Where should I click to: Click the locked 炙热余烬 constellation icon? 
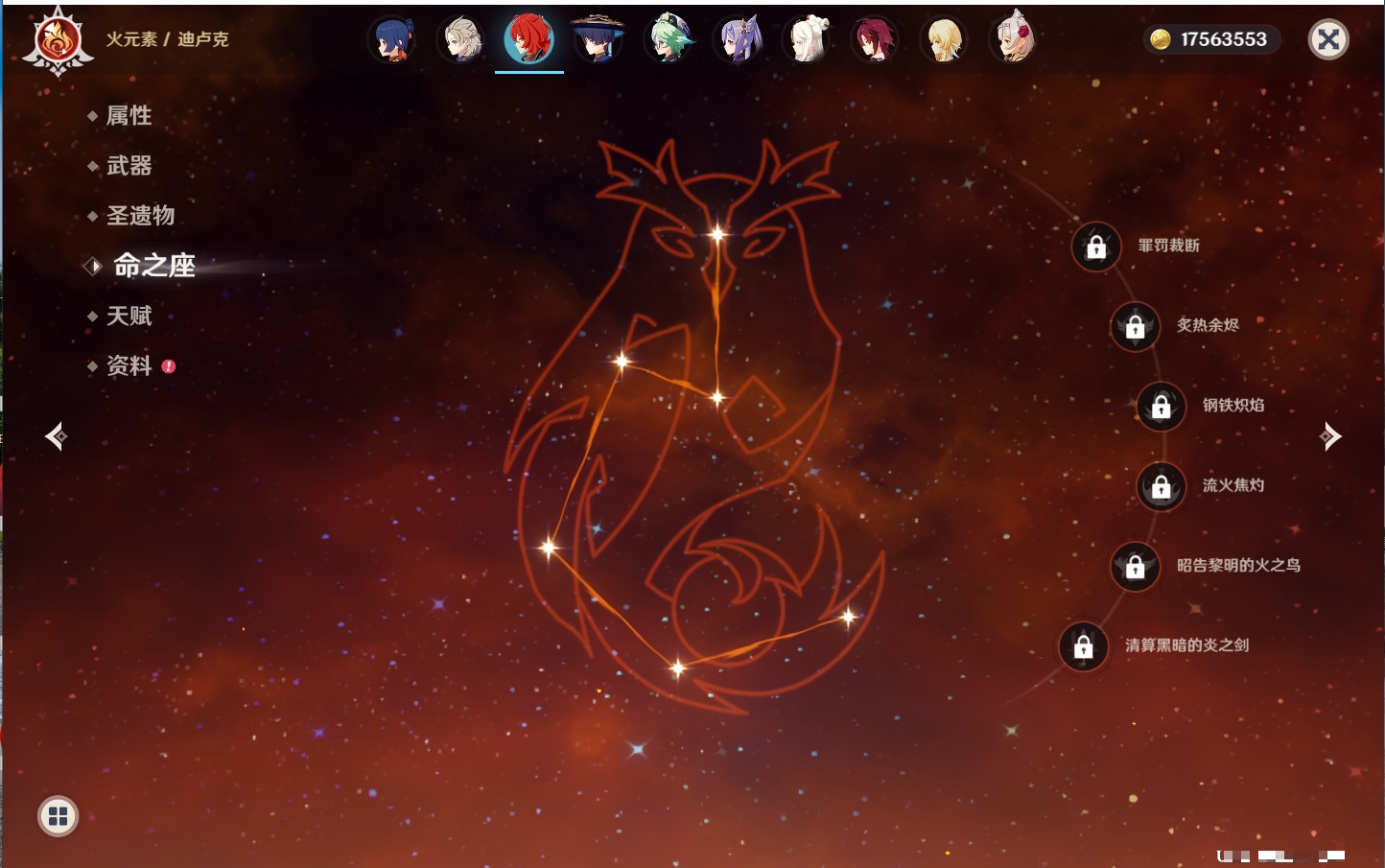click(1135, 327)
